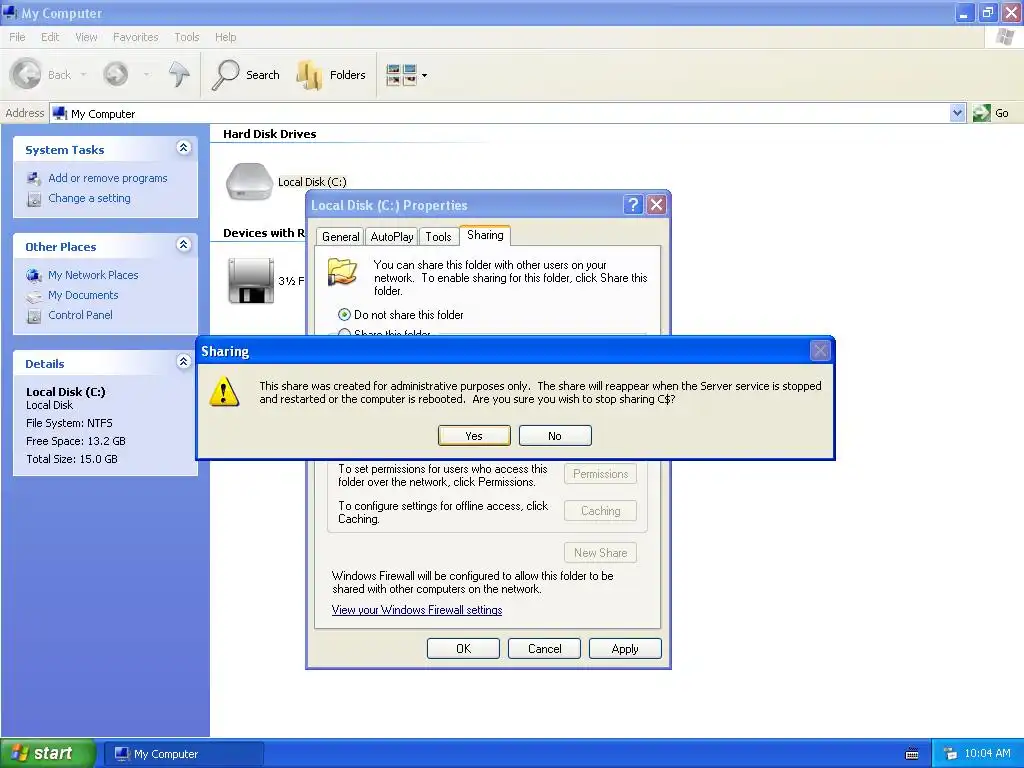This screenshot has height=768, width=1024.
Task: Click the Go button icon
Action: pos(982,113)
